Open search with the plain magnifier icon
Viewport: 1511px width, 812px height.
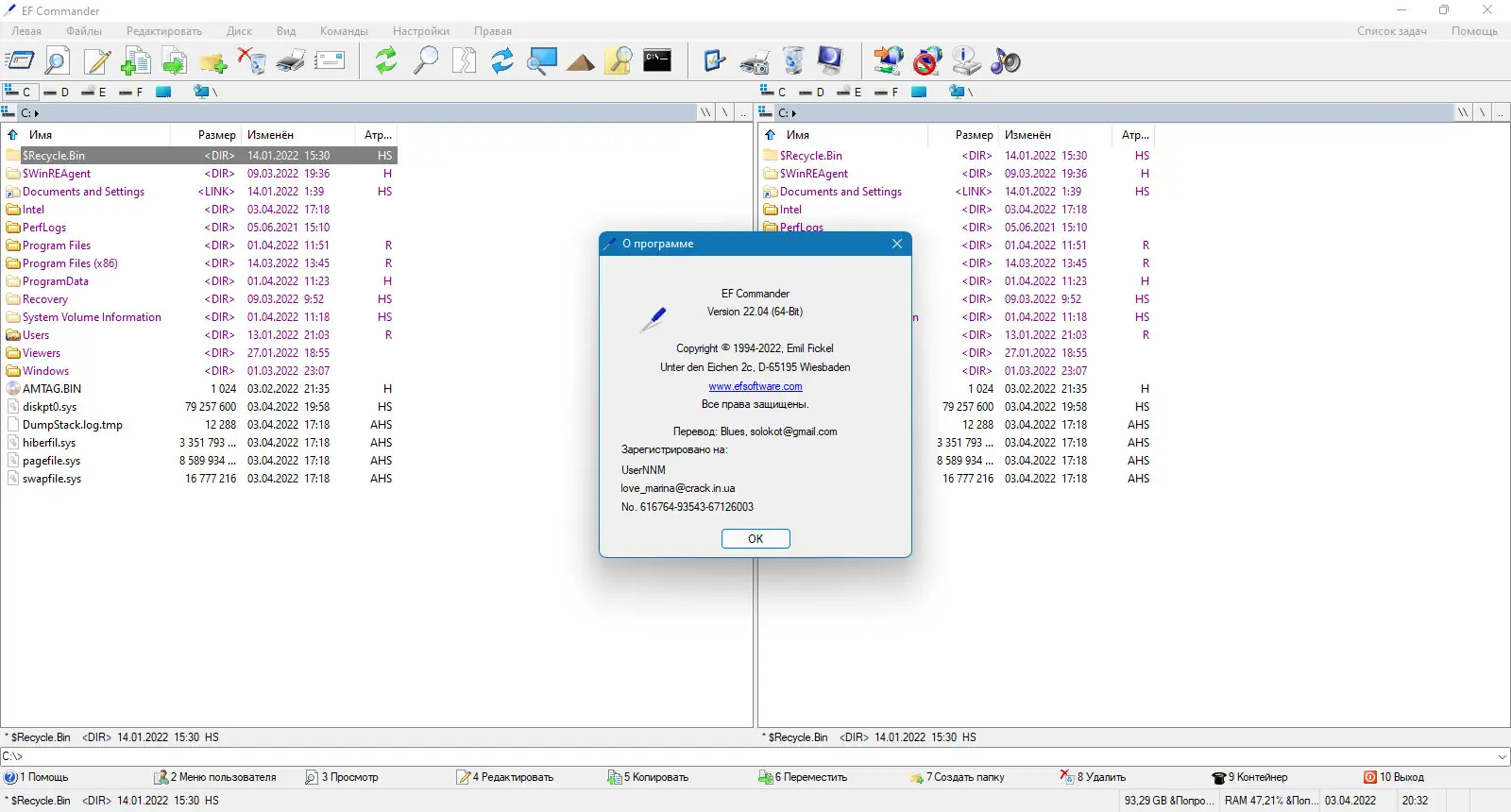(426, 61)
